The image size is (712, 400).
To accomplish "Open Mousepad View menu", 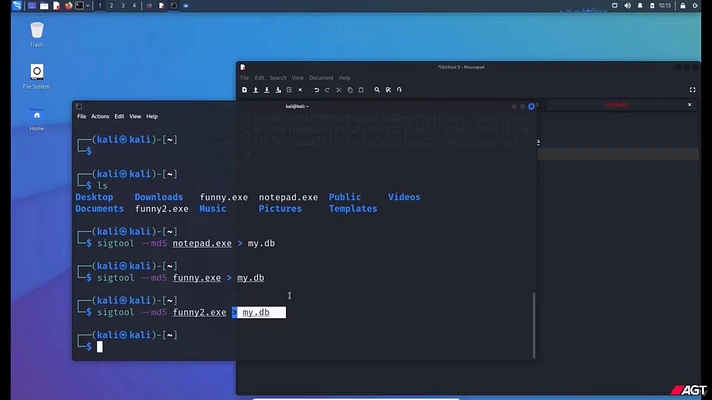I will pos(297,78).
